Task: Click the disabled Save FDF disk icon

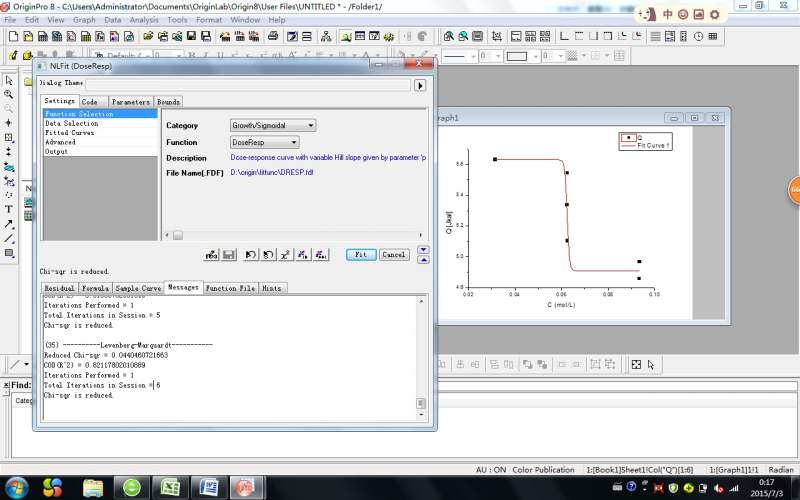Action: pos(229,255)
